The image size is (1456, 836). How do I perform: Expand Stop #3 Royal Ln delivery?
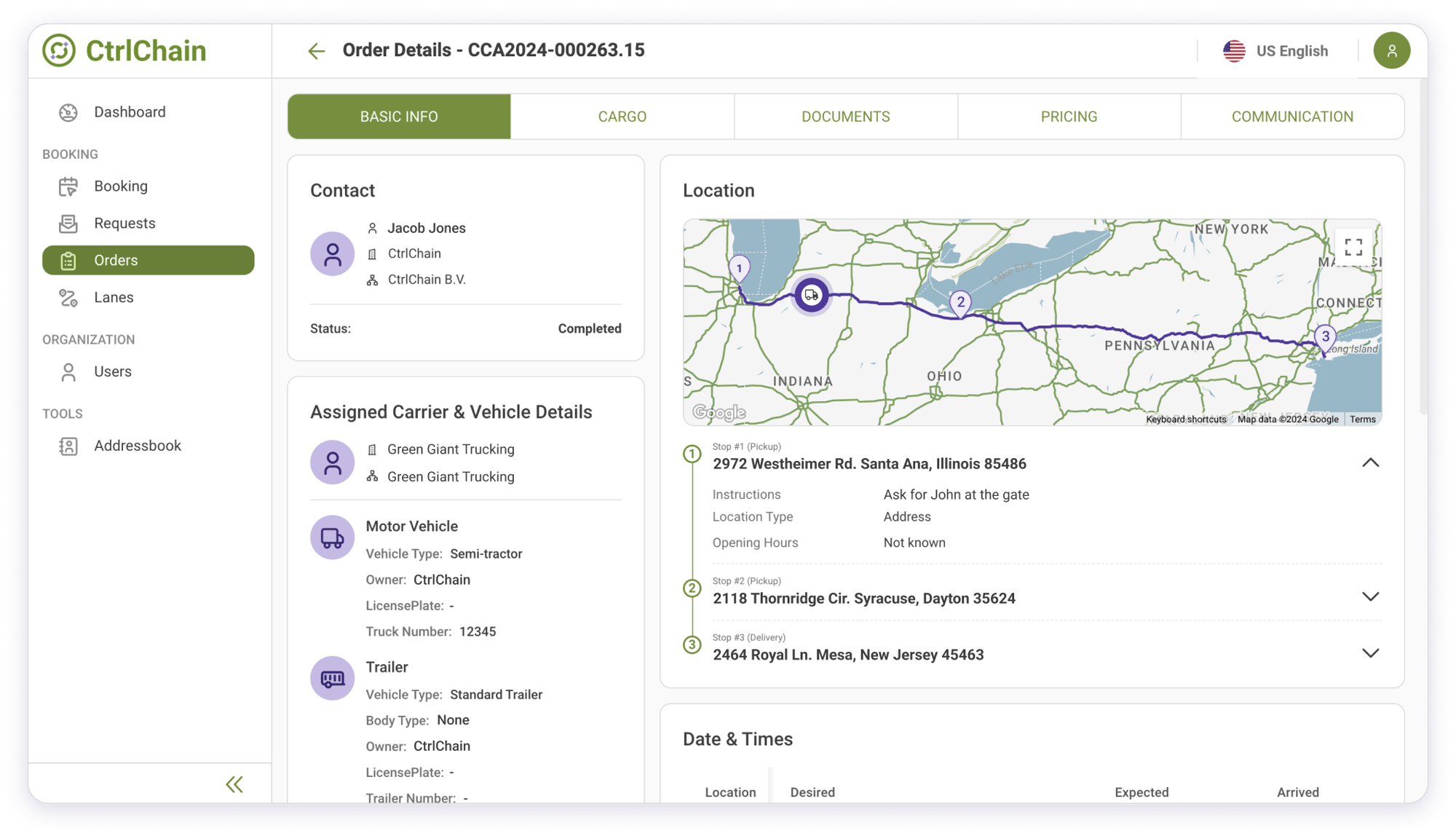[x=1370, y=653]
